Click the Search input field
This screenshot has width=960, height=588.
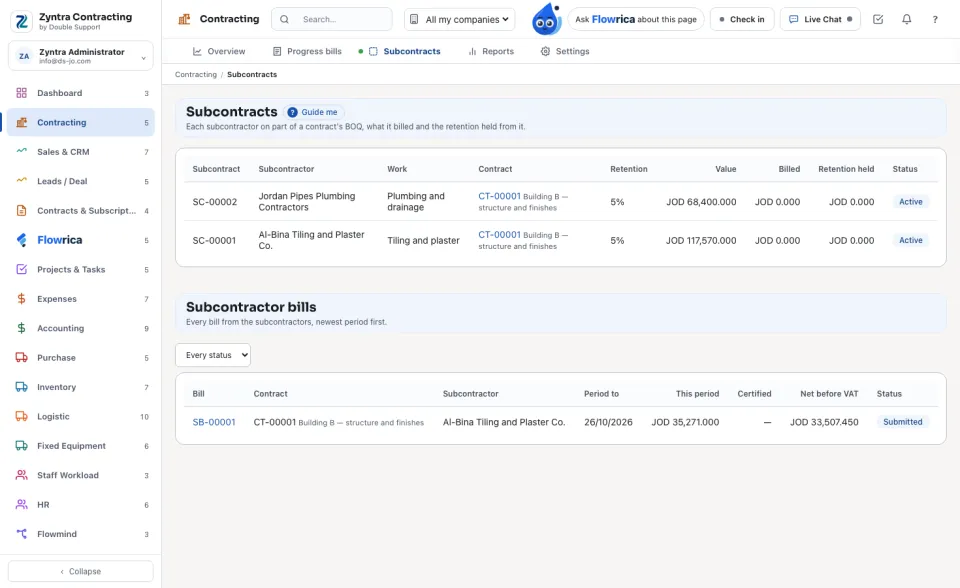pyautogui.click(x=332, y=19)
